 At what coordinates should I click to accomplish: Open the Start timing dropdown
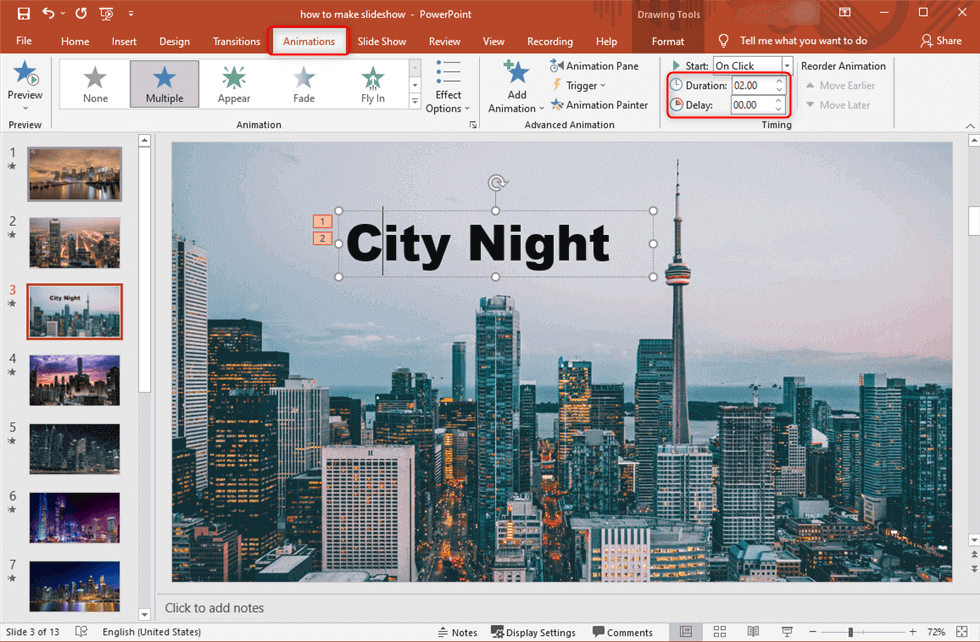[x=787, y=66]
